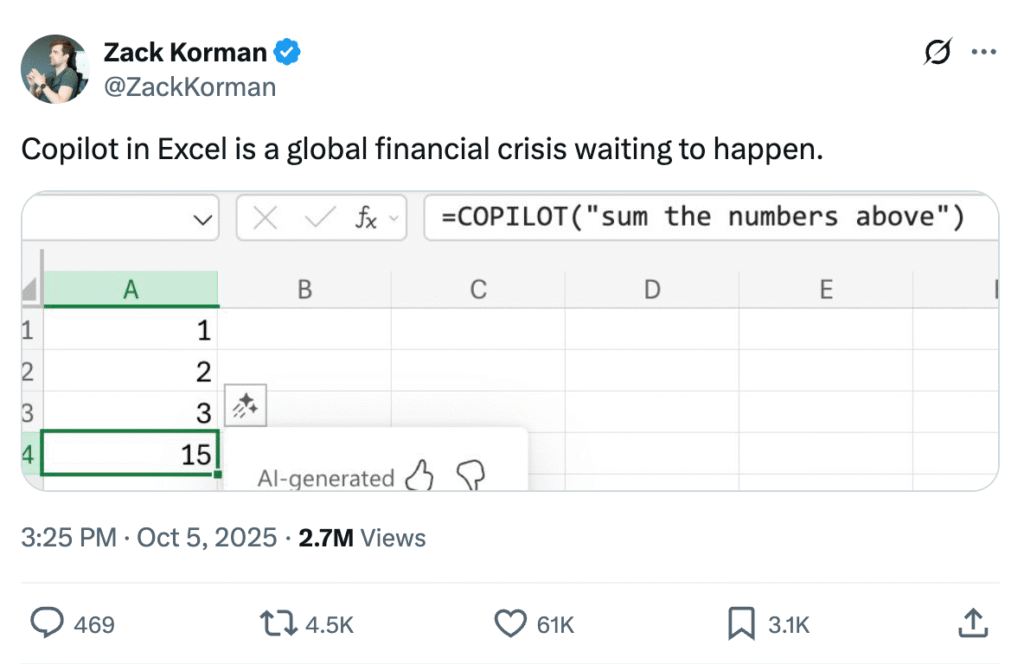
Task: Expand the Name Box dropdown arrow
Action: click(203, 219)
